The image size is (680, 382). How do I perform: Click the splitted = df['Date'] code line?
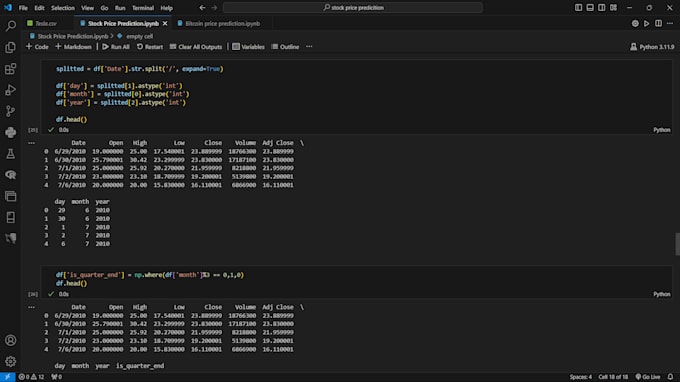(x=139, y=69)
